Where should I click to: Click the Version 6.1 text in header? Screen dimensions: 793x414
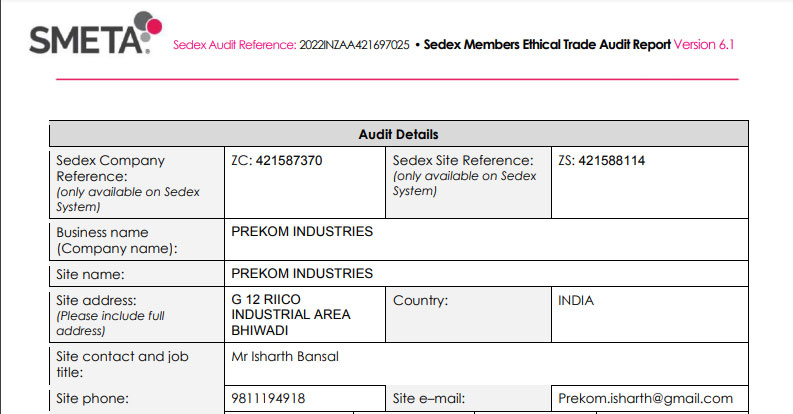[x=704, y=45]
